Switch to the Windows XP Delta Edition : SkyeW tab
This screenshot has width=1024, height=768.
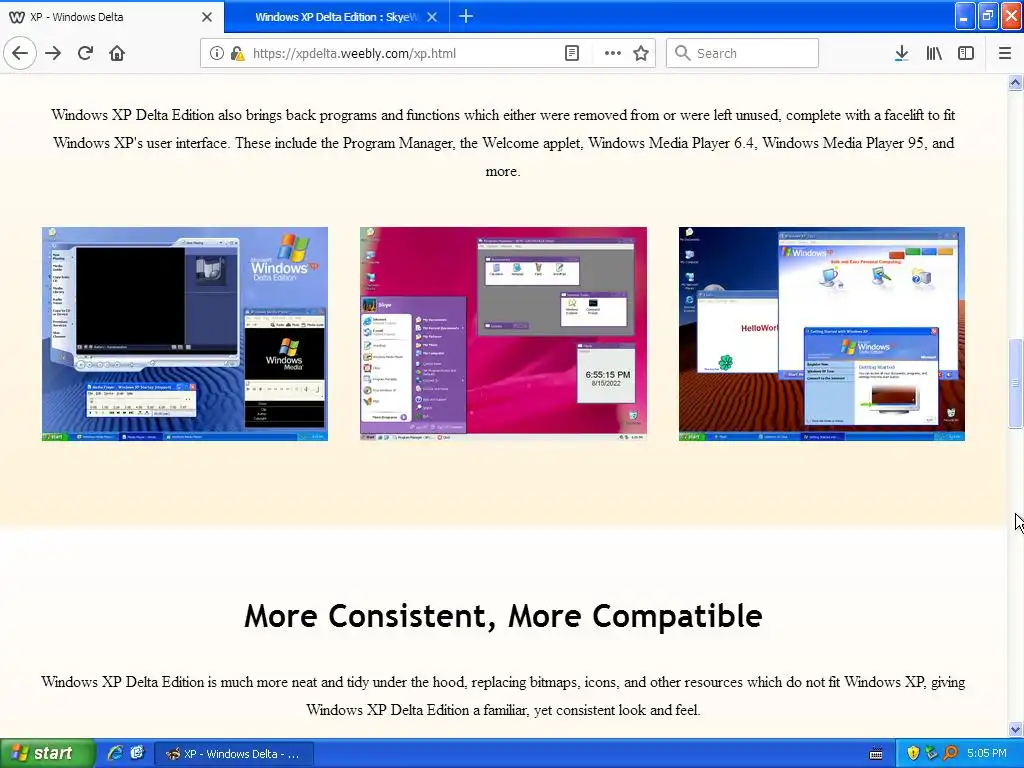(337, 17)
